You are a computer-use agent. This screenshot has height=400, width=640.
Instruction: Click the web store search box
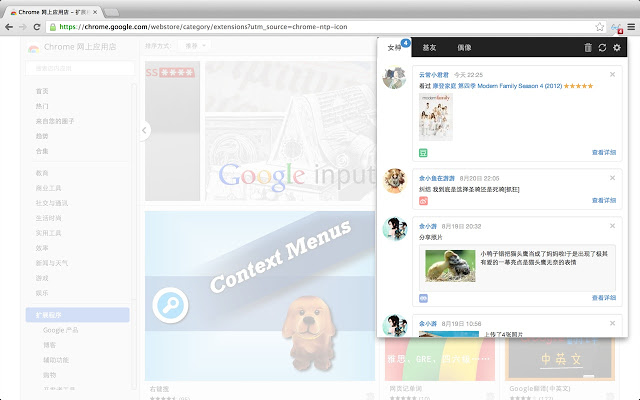point(80,68)
